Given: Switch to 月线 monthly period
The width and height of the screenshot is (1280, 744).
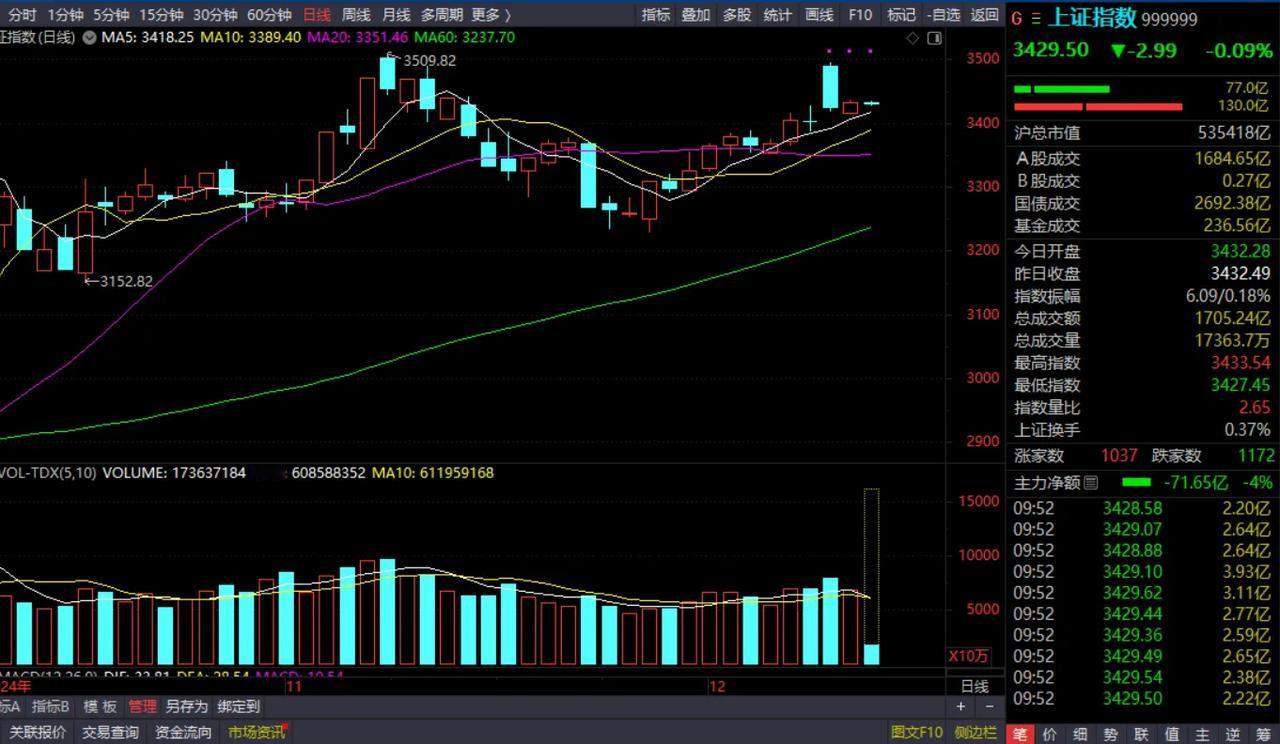Looking at the screenshot, I should click(396, 14).
